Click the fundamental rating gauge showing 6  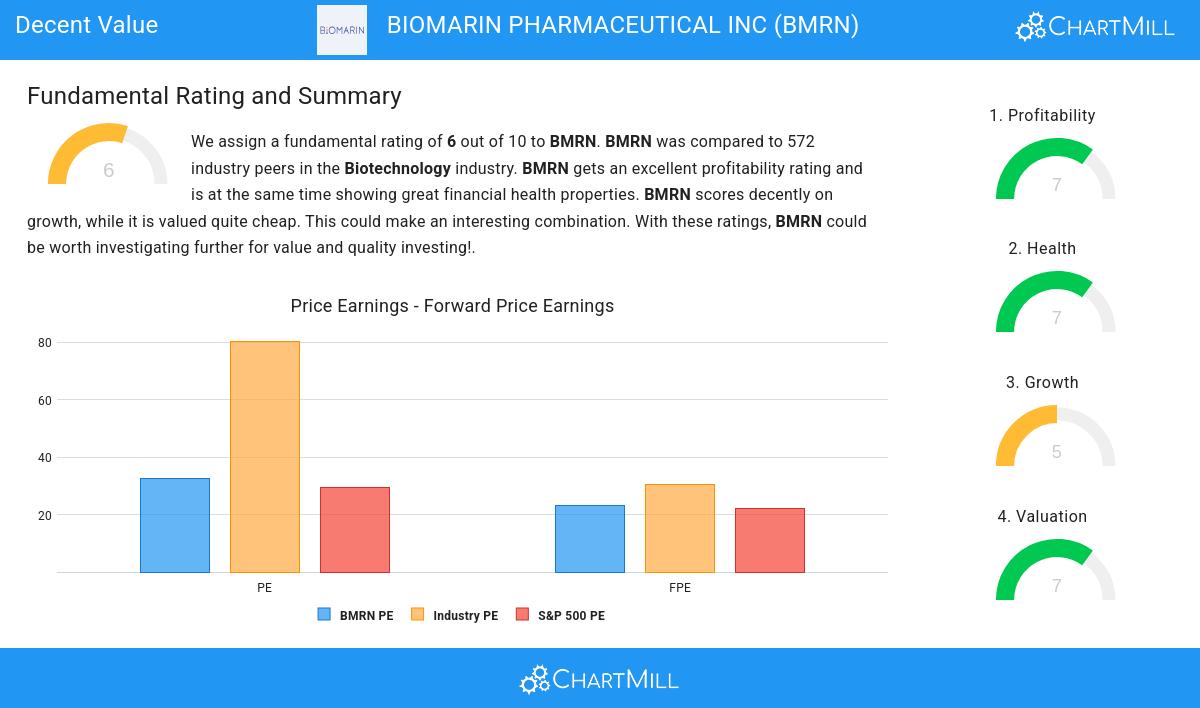pos(108,157)
